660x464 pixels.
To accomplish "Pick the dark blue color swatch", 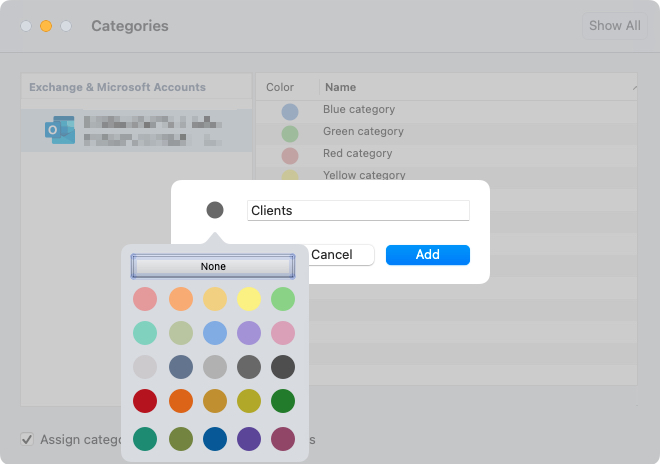I will (x=215, y=439).
